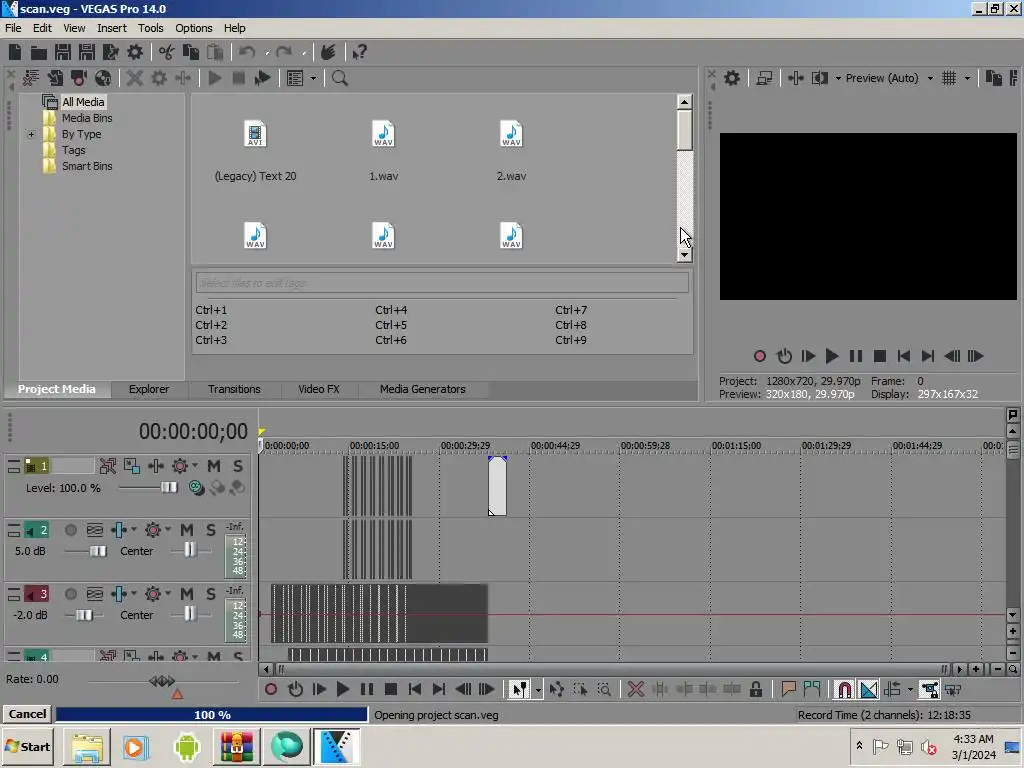Open the Views dropdown arrow in Project Media

point(313,79)
